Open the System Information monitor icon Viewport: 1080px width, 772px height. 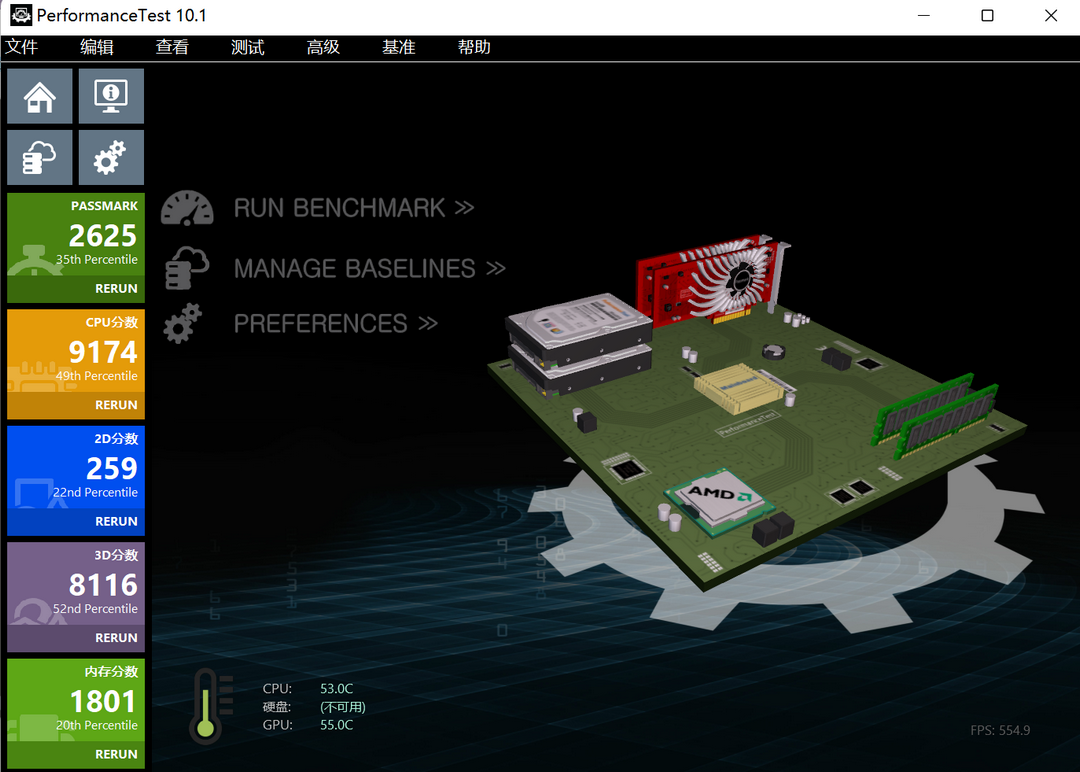tap(111, 96)
